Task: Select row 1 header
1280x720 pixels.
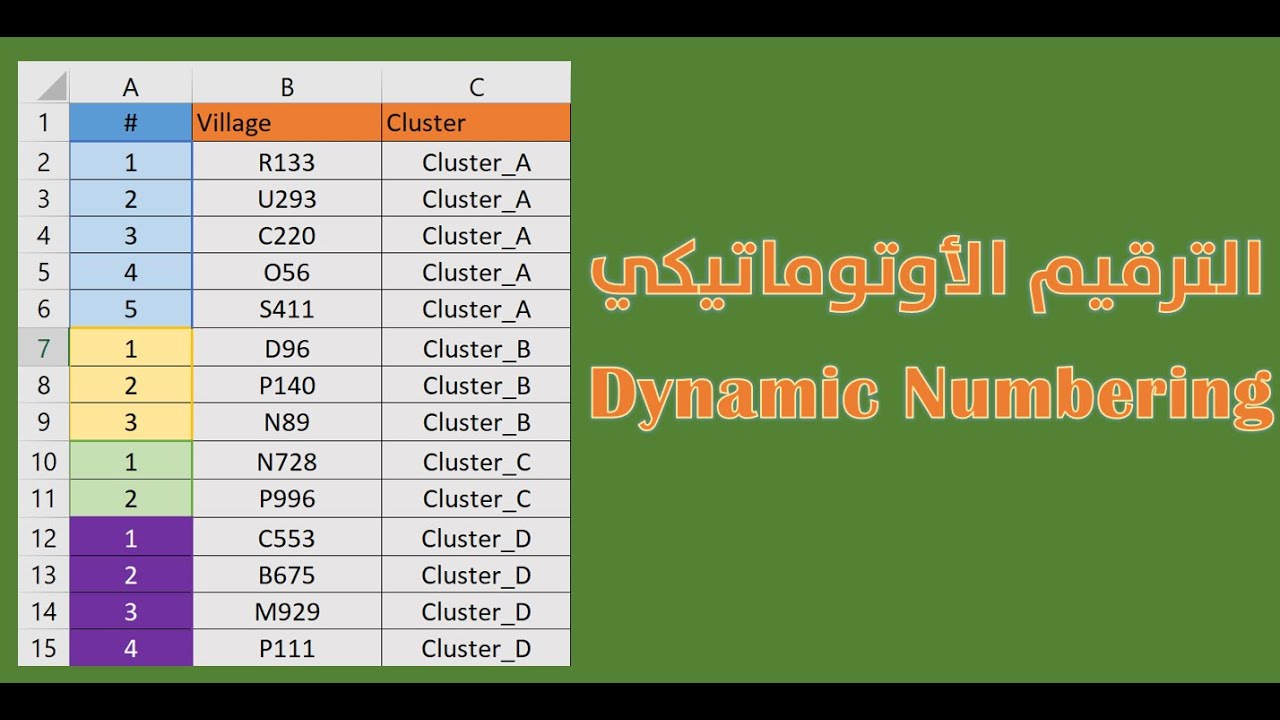Action: click(44, 123)
